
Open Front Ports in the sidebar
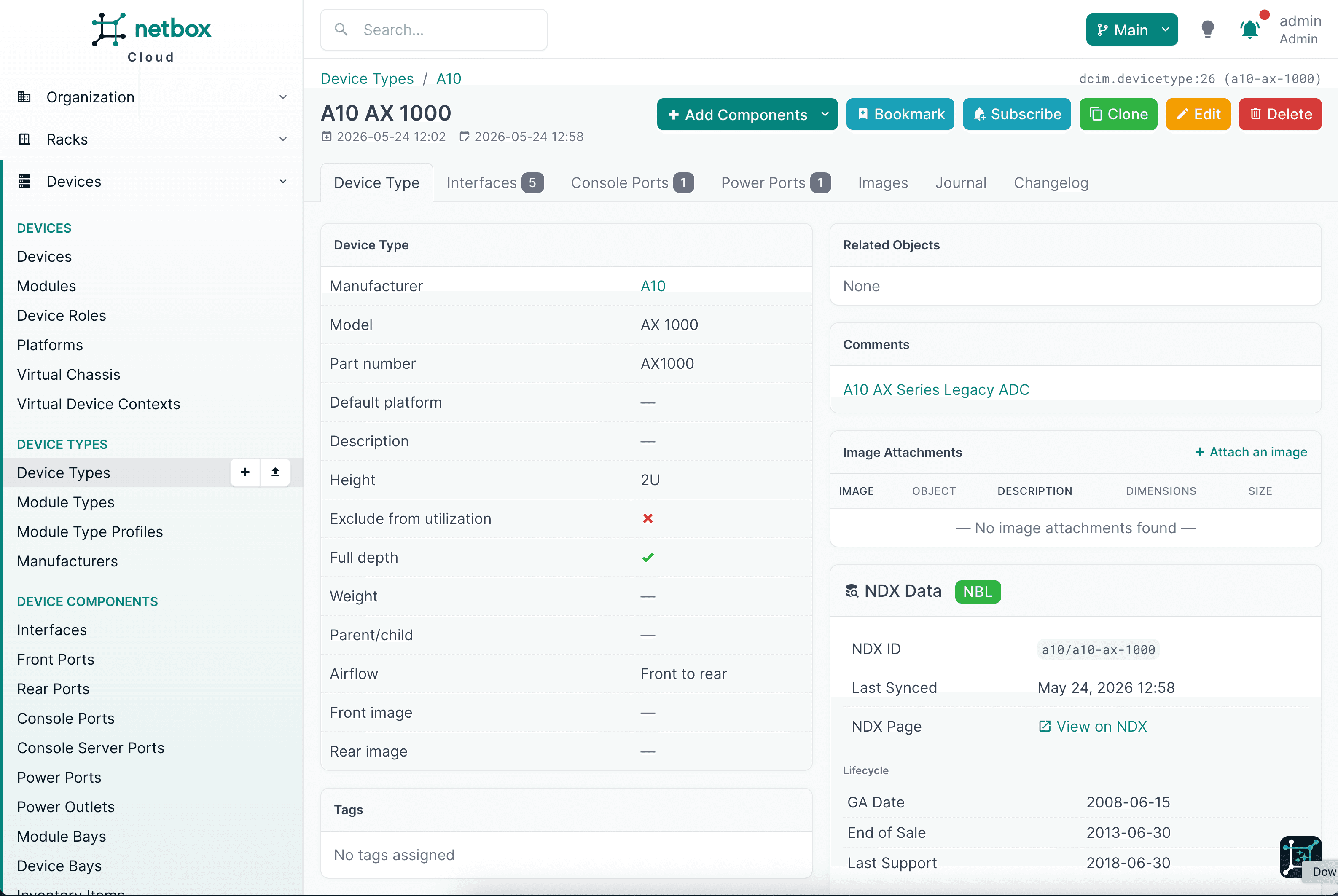pos(56,660)
